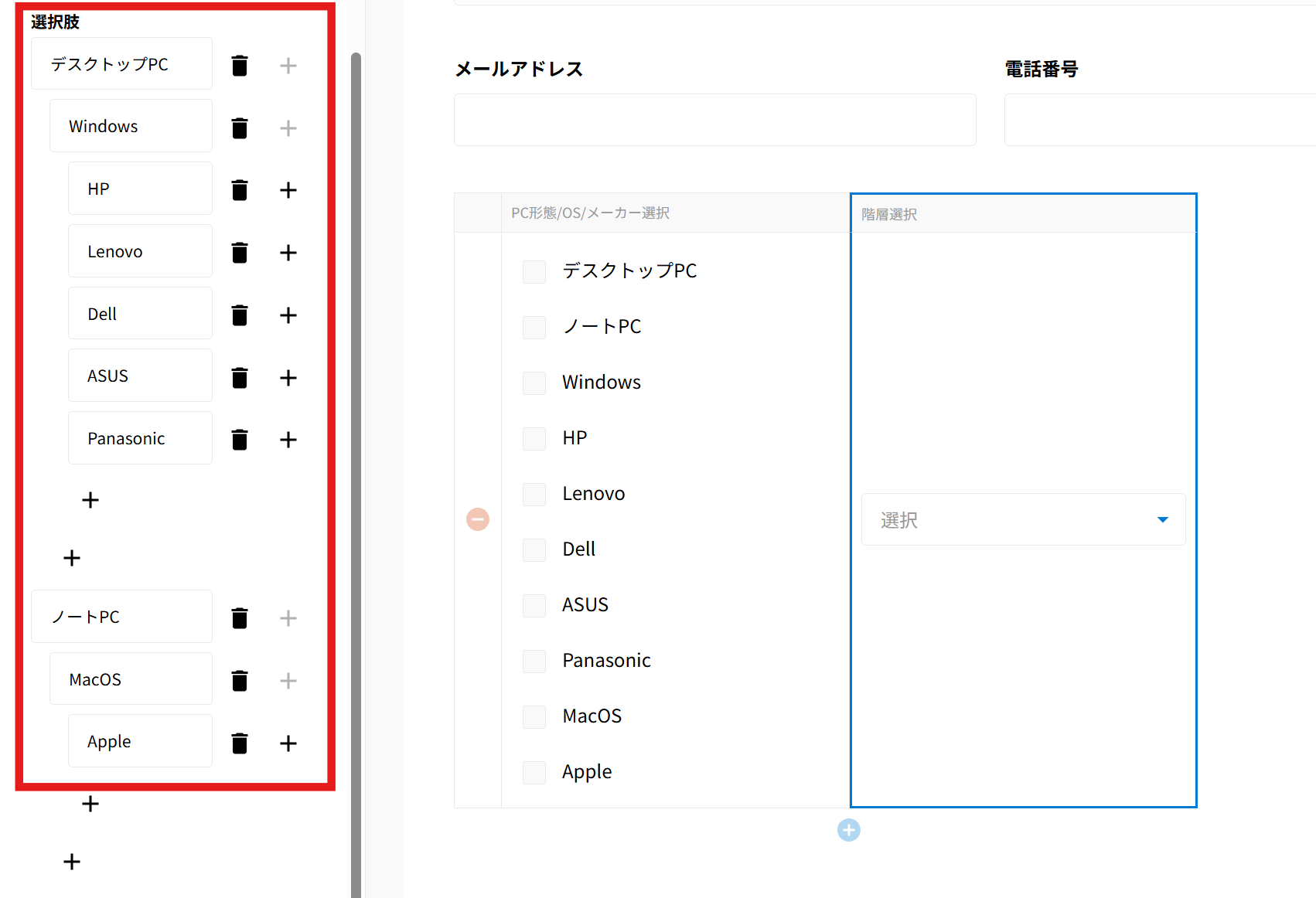Edit the デスクトップPC option text field
The image size is (1316, 898).
tap(121, 63)
